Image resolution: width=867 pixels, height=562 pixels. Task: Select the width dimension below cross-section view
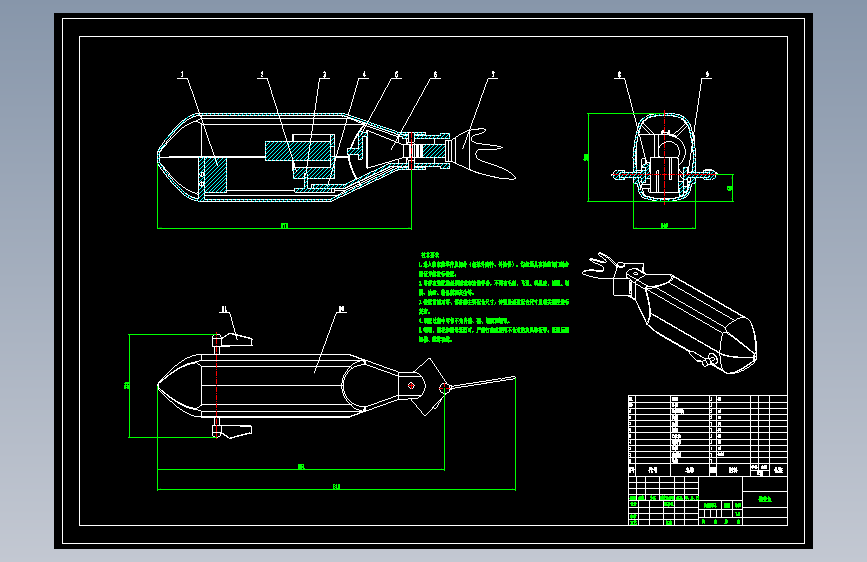(664, 226)
